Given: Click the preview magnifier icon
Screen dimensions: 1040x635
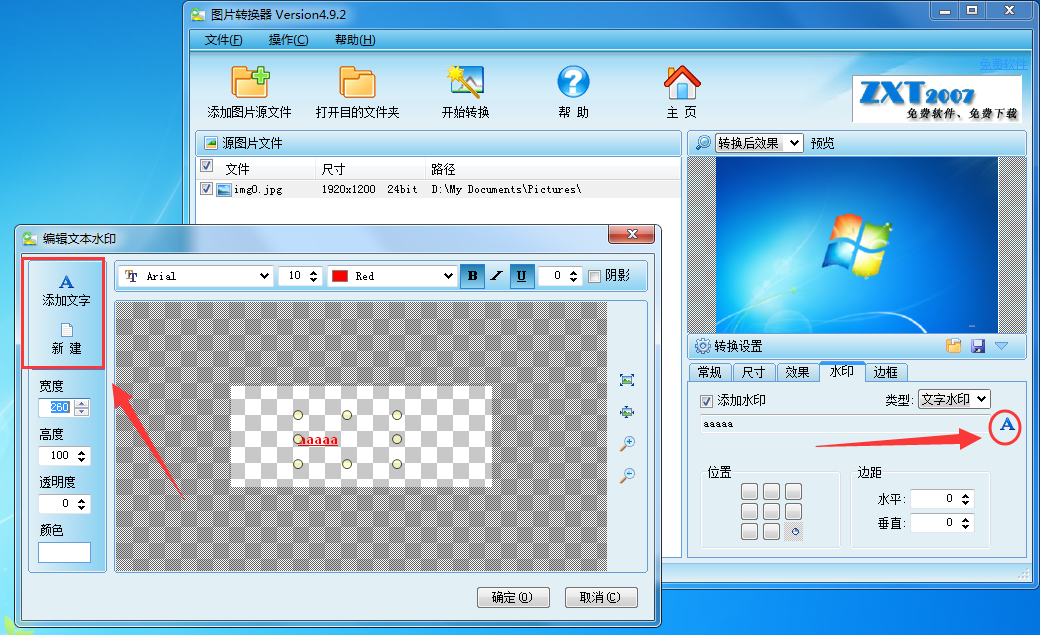Looking at the screenshot, I should tap(703, 143).
